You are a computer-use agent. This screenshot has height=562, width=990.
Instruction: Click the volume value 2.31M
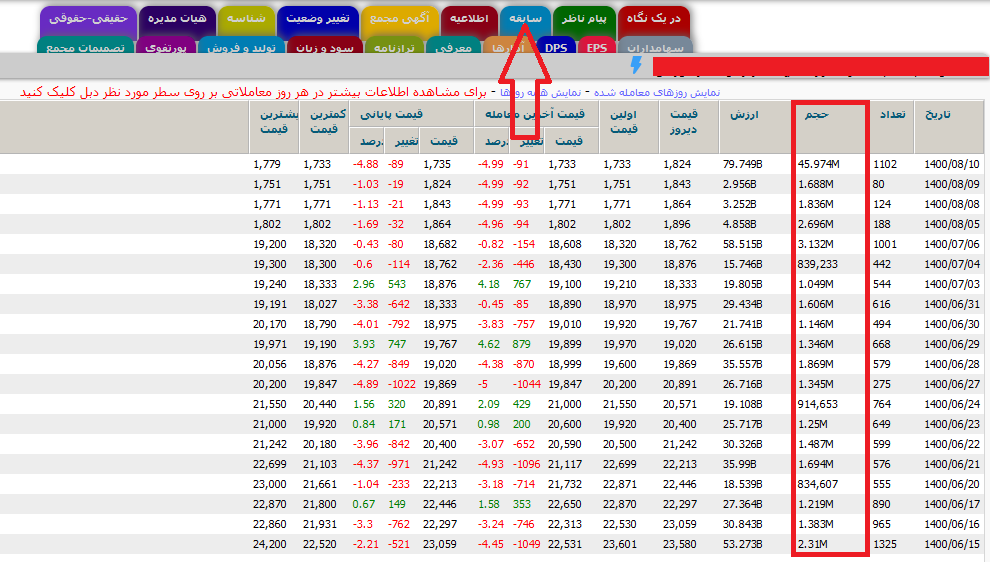813,544
